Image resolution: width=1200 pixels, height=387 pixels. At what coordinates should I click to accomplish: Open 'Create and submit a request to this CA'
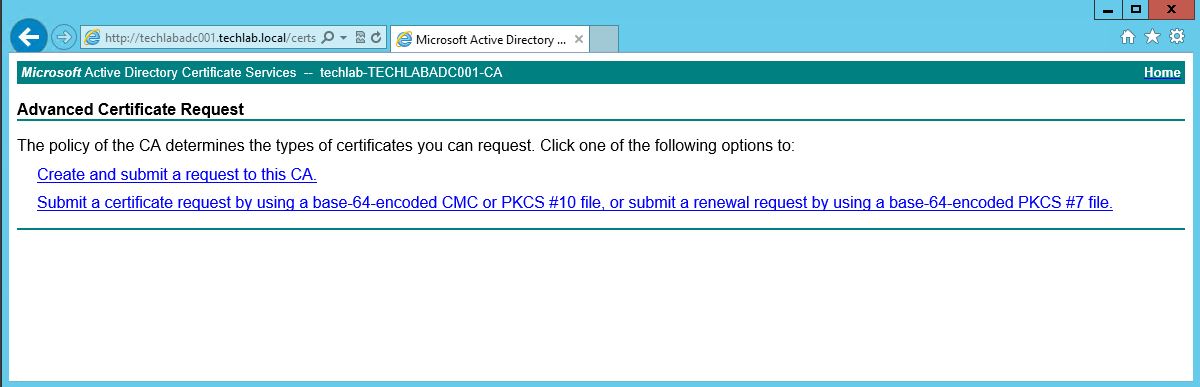[177, 175]
